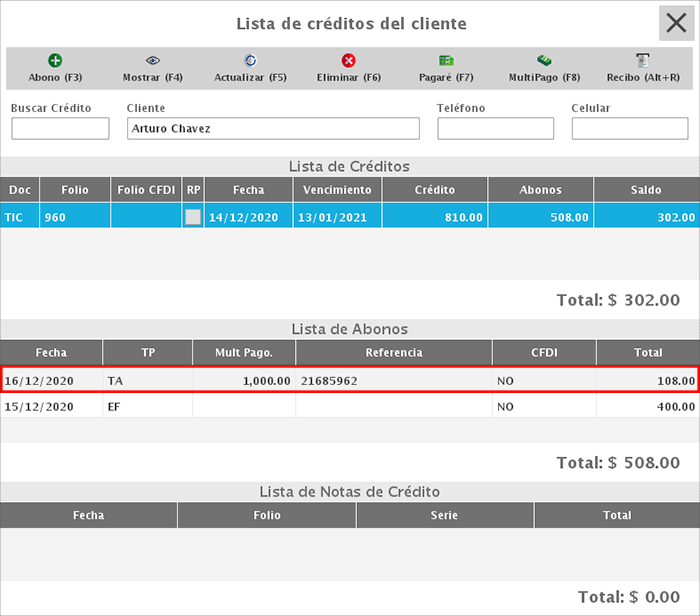
Task: Focus the Cliente field with Arturo Chavez
Action: [x=273, y=129]
